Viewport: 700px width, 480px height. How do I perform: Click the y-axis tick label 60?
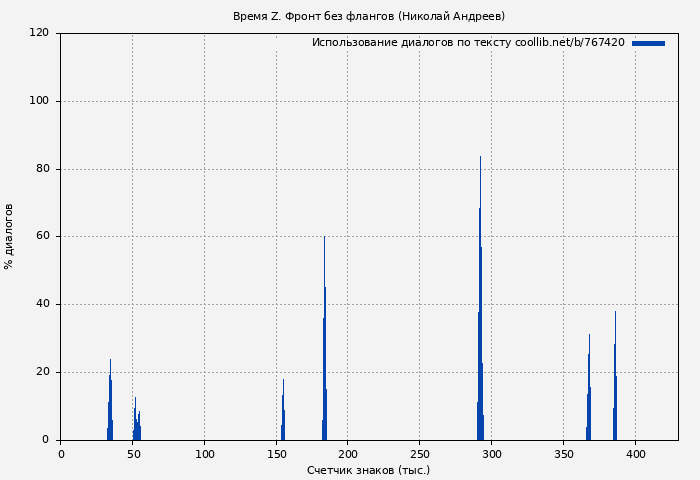coord(42,236)
